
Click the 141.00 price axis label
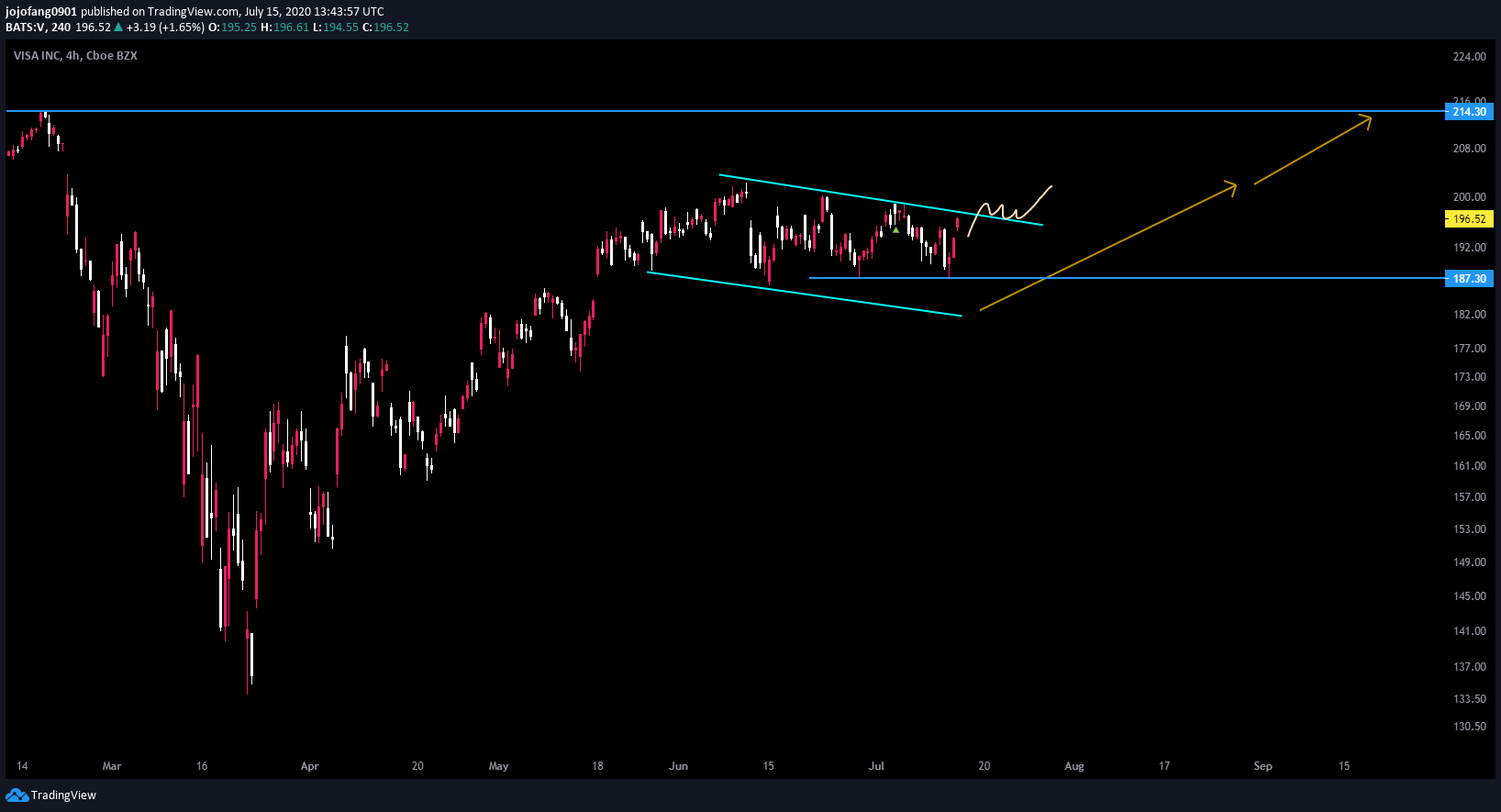(1469, 631)
